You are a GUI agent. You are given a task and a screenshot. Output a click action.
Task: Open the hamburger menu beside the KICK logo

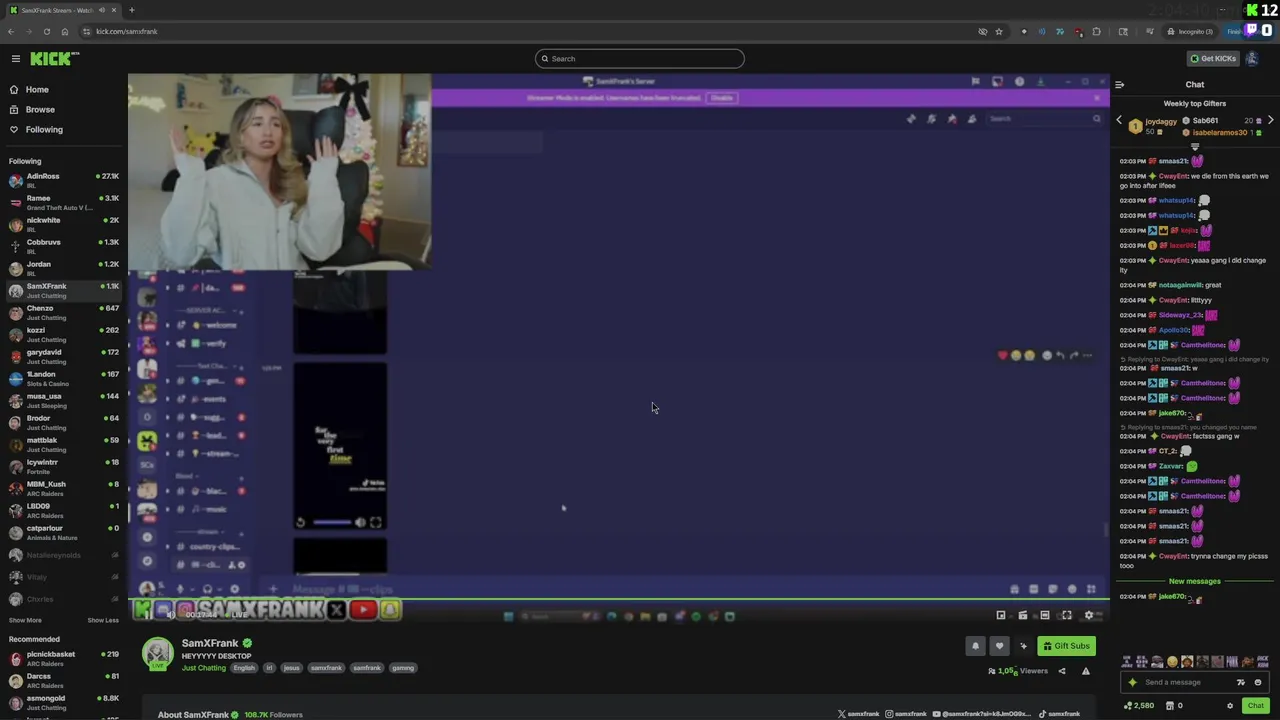tap(15, 58)
